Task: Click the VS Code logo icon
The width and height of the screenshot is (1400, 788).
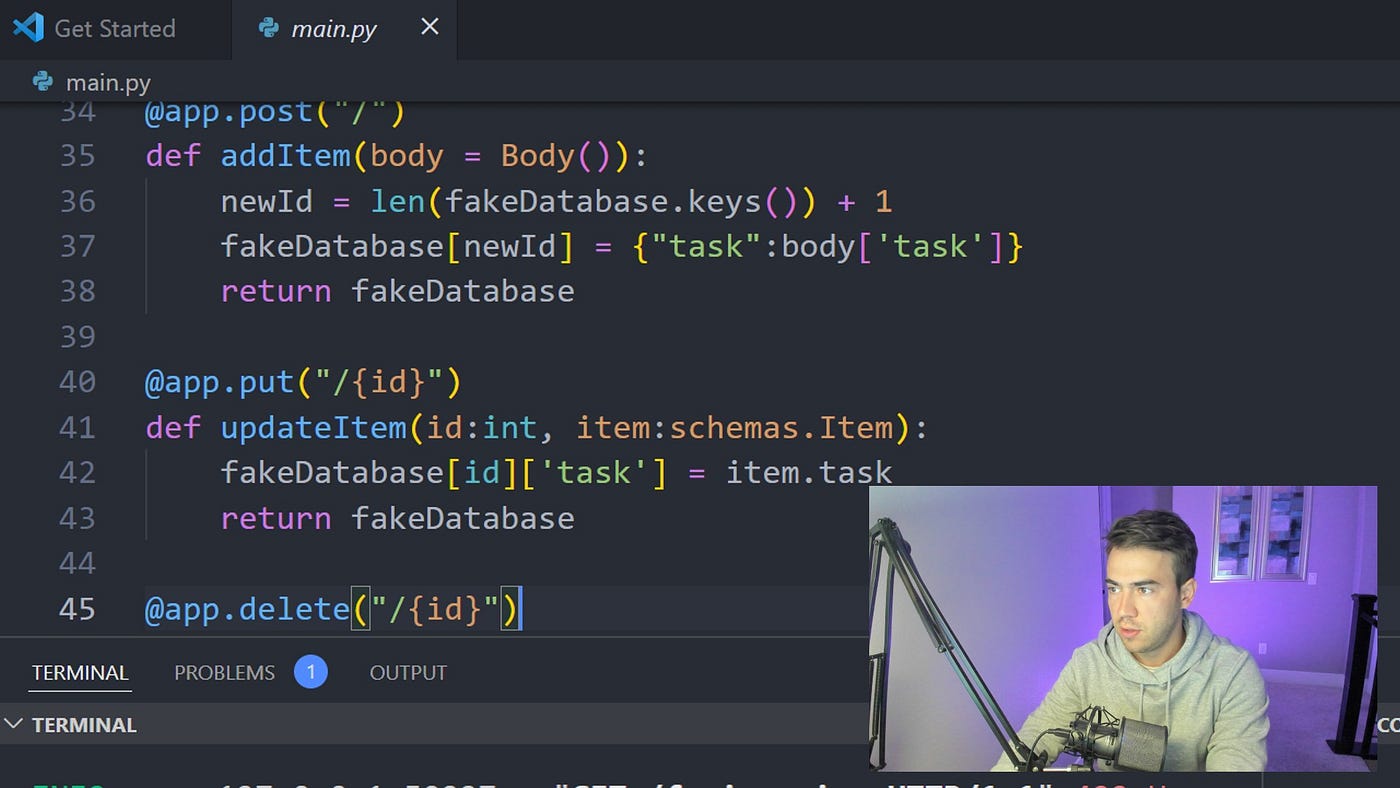Action: pyautogui.click(x=28, y=27)
